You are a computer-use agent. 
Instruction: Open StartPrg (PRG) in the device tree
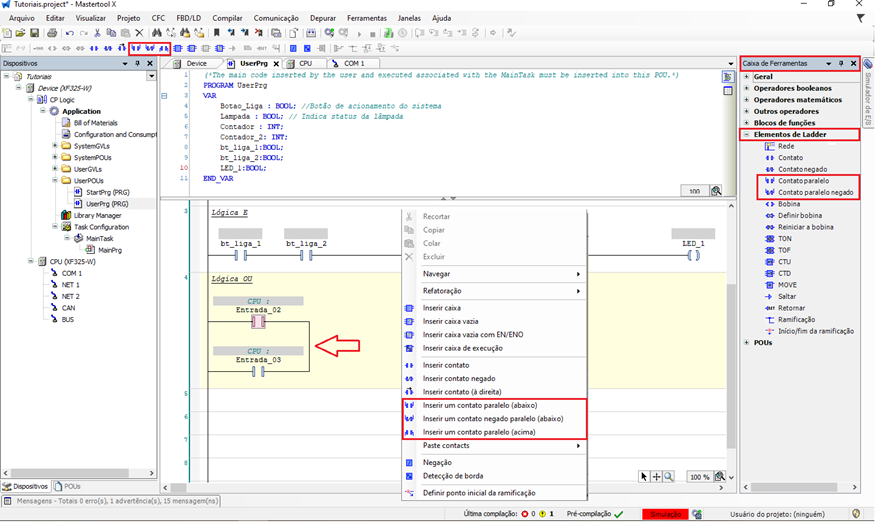pyautogui.click(x=107, y=192)
